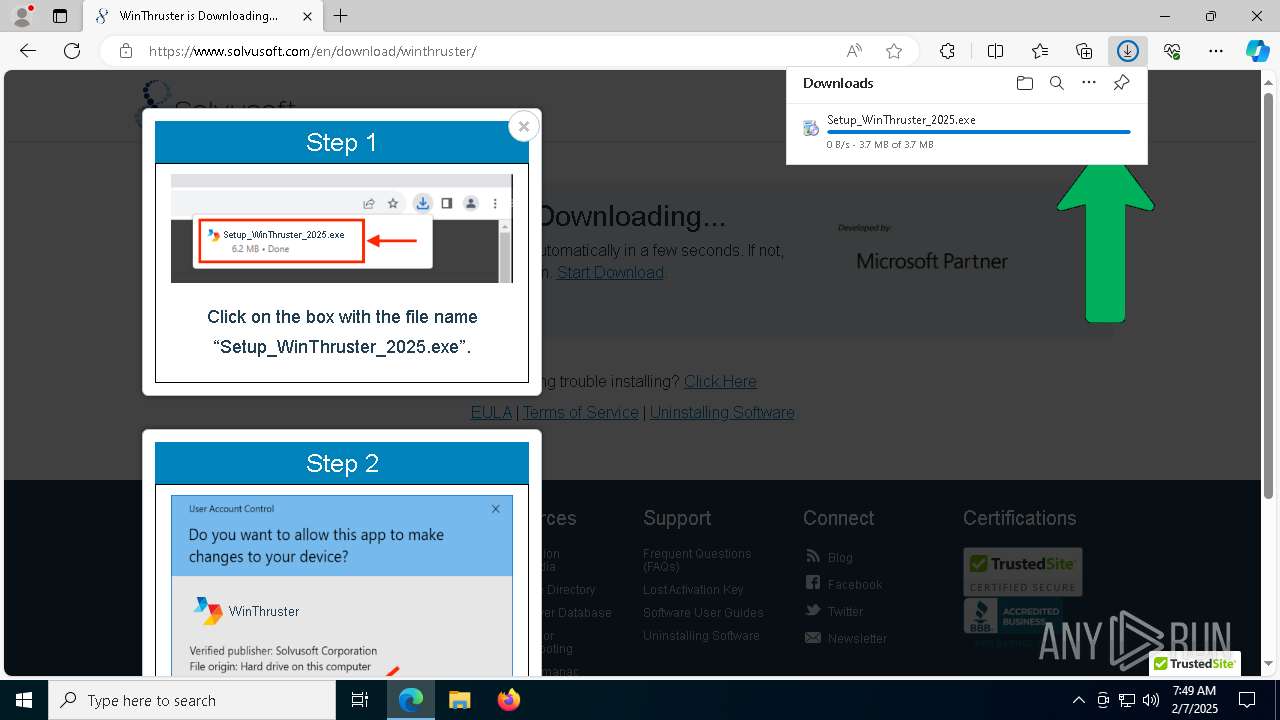Screen dimensions: 1280x720
Task: Open Collections icon
Action: [1084, 51]
